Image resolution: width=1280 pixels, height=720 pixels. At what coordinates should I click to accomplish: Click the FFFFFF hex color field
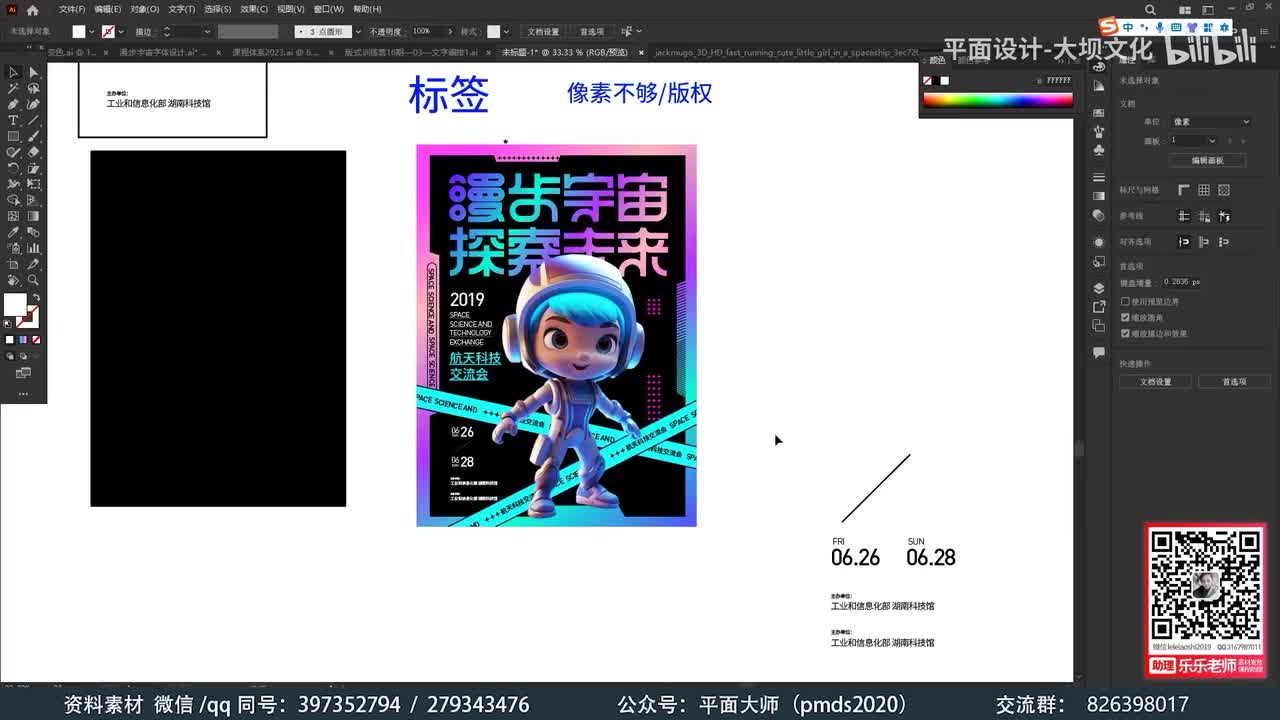[x=1058, y=80]
